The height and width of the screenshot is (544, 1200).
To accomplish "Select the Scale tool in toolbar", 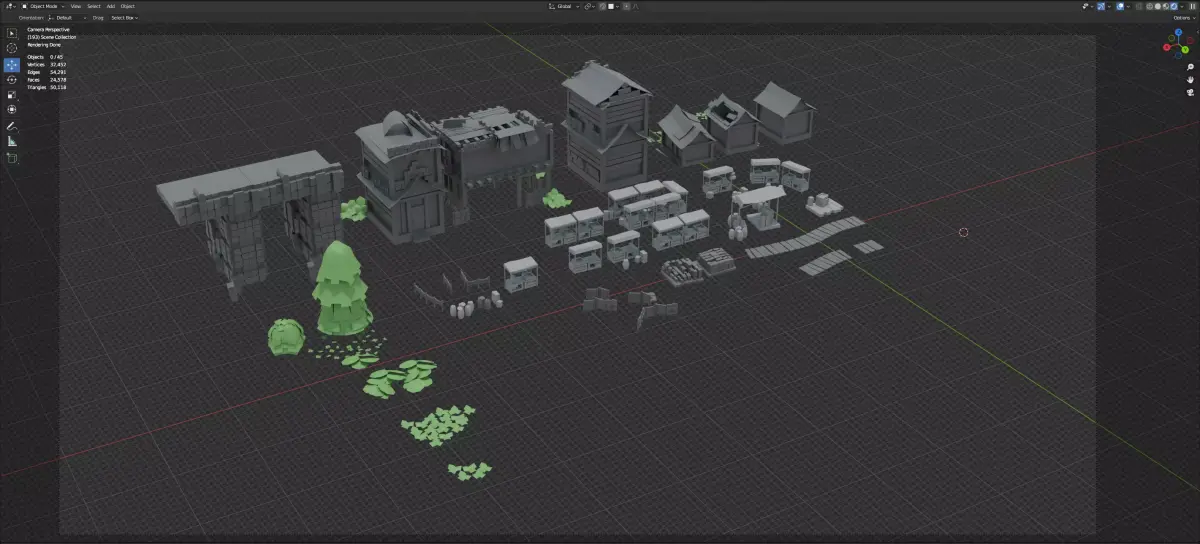I will coord(12,94).
